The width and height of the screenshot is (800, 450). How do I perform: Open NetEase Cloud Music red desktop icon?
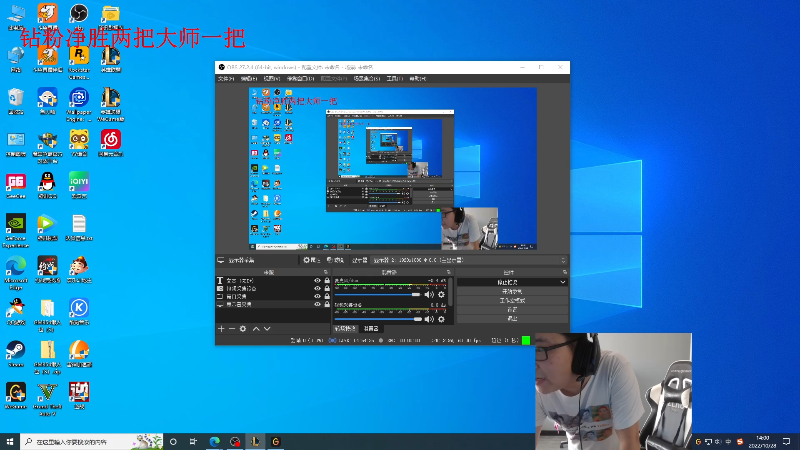tap(111, 143)
